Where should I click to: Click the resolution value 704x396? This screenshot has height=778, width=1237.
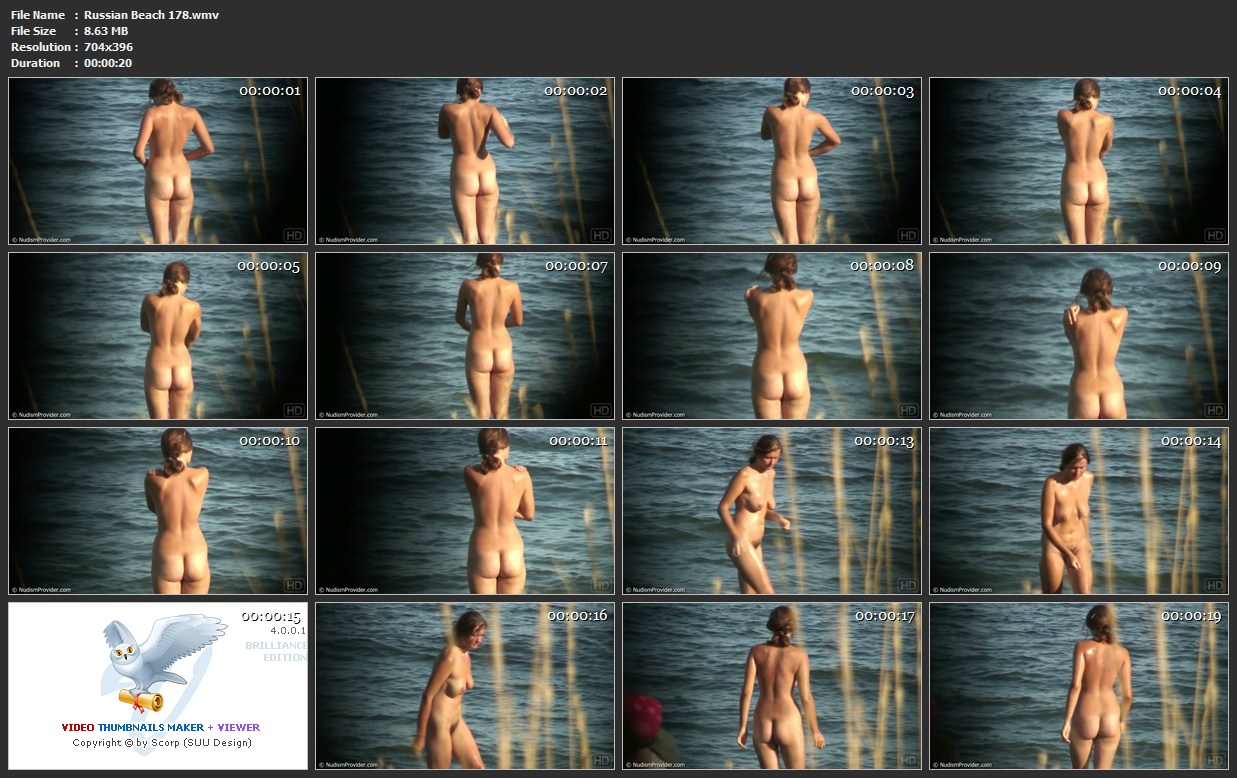[x=108, y=47]
